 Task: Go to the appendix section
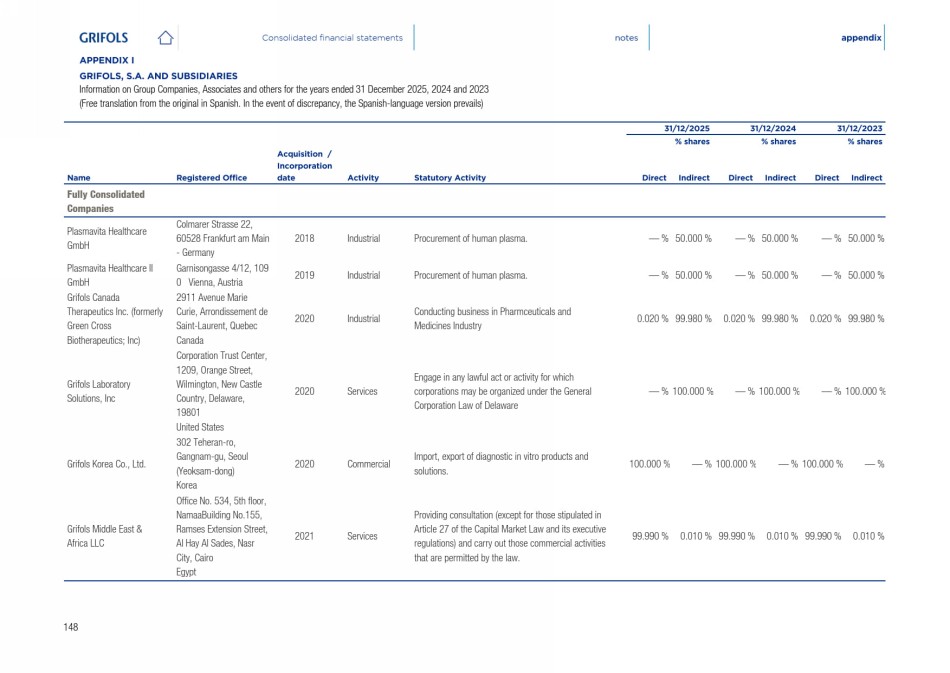point(861,38)
